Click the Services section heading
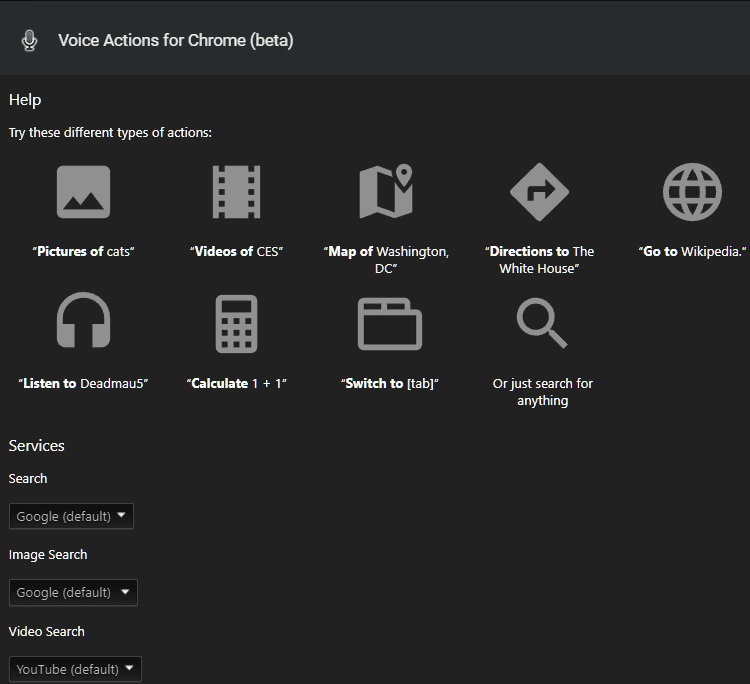This screenshot has height=684, width=750. click(36, 446)
